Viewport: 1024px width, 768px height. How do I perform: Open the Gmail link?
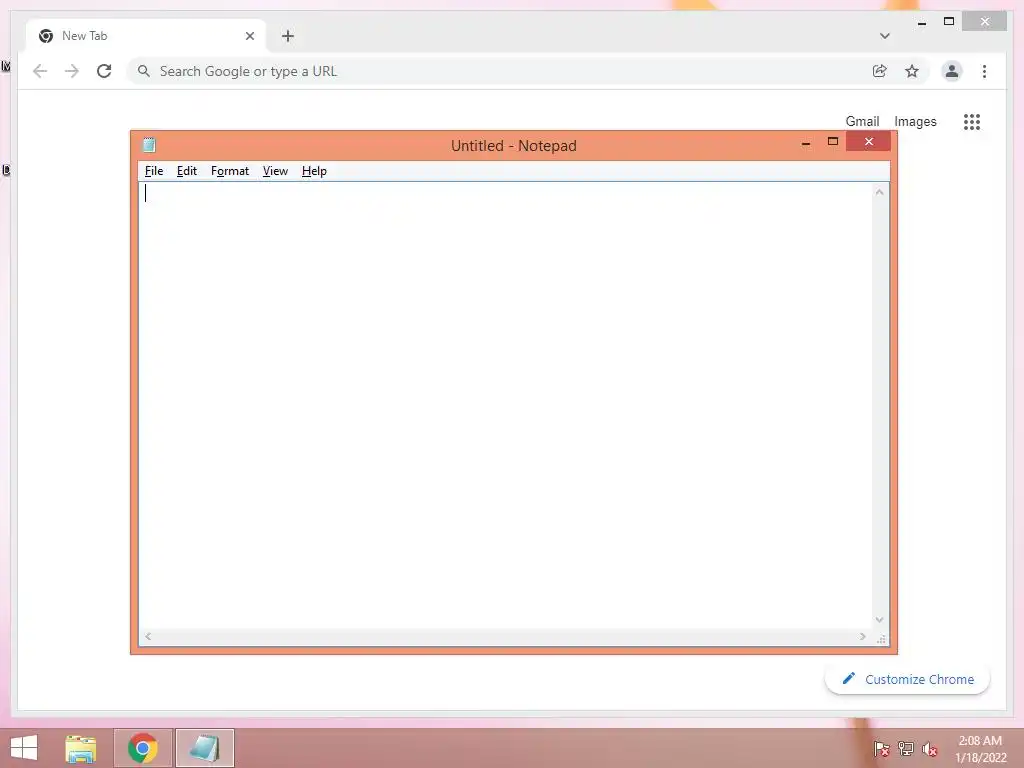tap(862, 121)
